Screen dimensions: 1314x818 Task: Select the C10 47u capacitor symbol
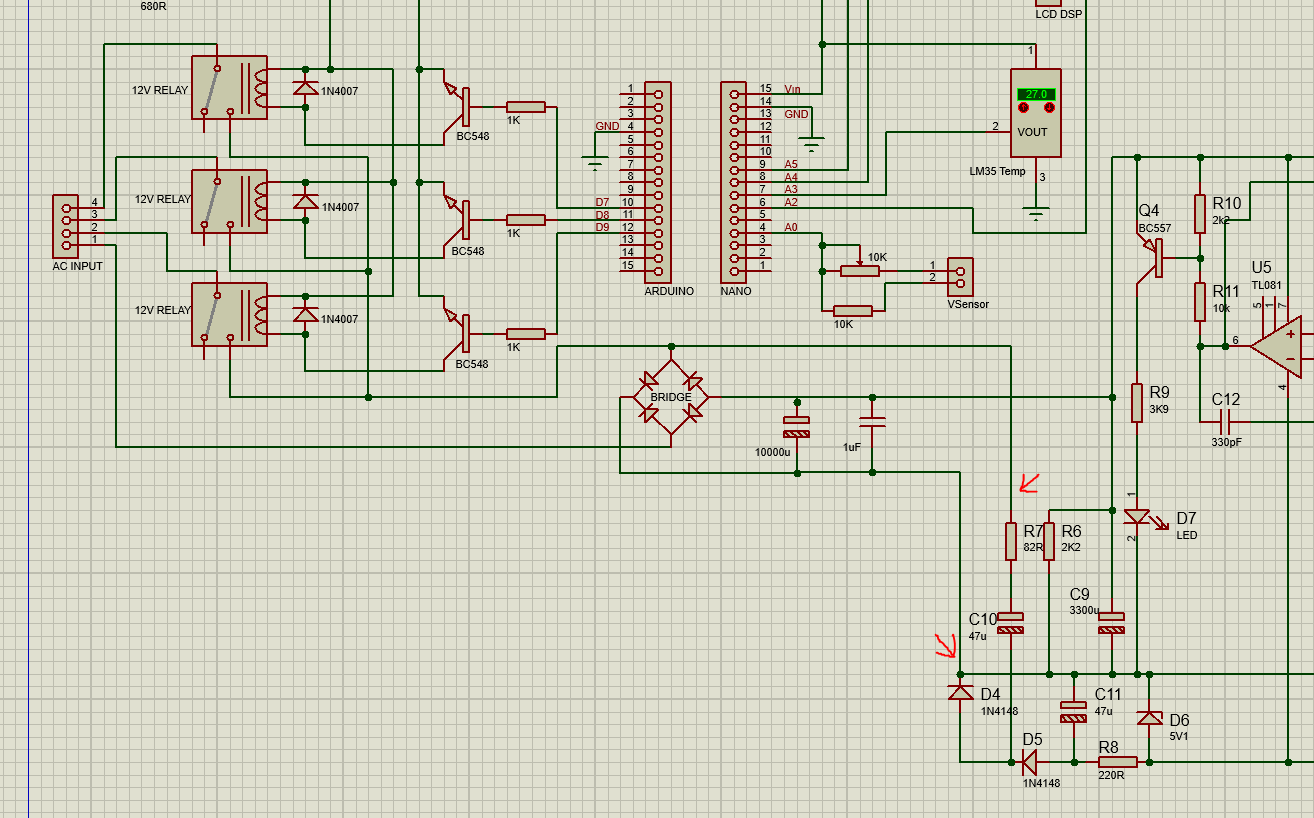pyautogui.click(x=1011, y=622)
